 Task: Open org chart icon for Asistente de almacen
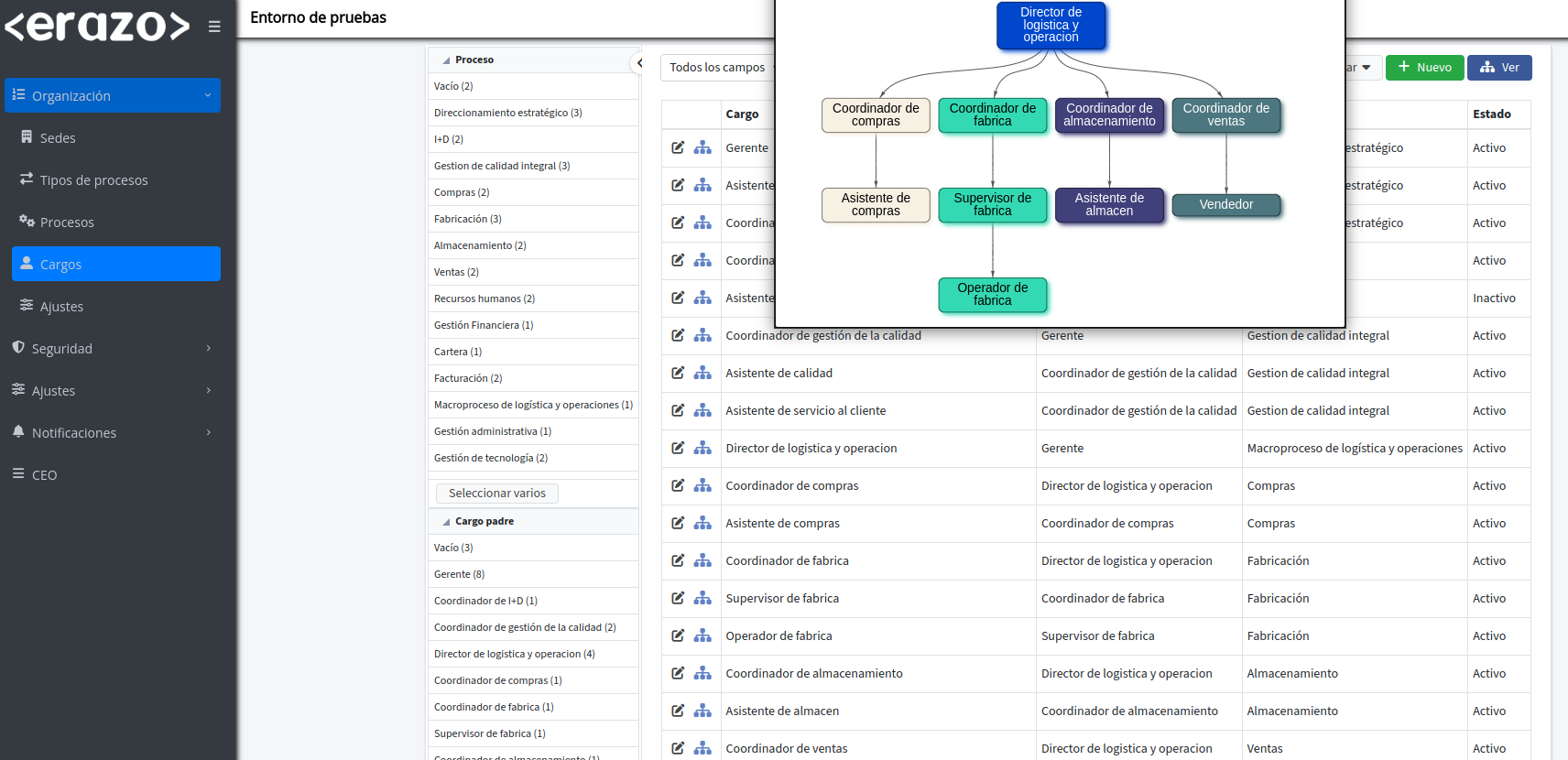tap(702, 711)
